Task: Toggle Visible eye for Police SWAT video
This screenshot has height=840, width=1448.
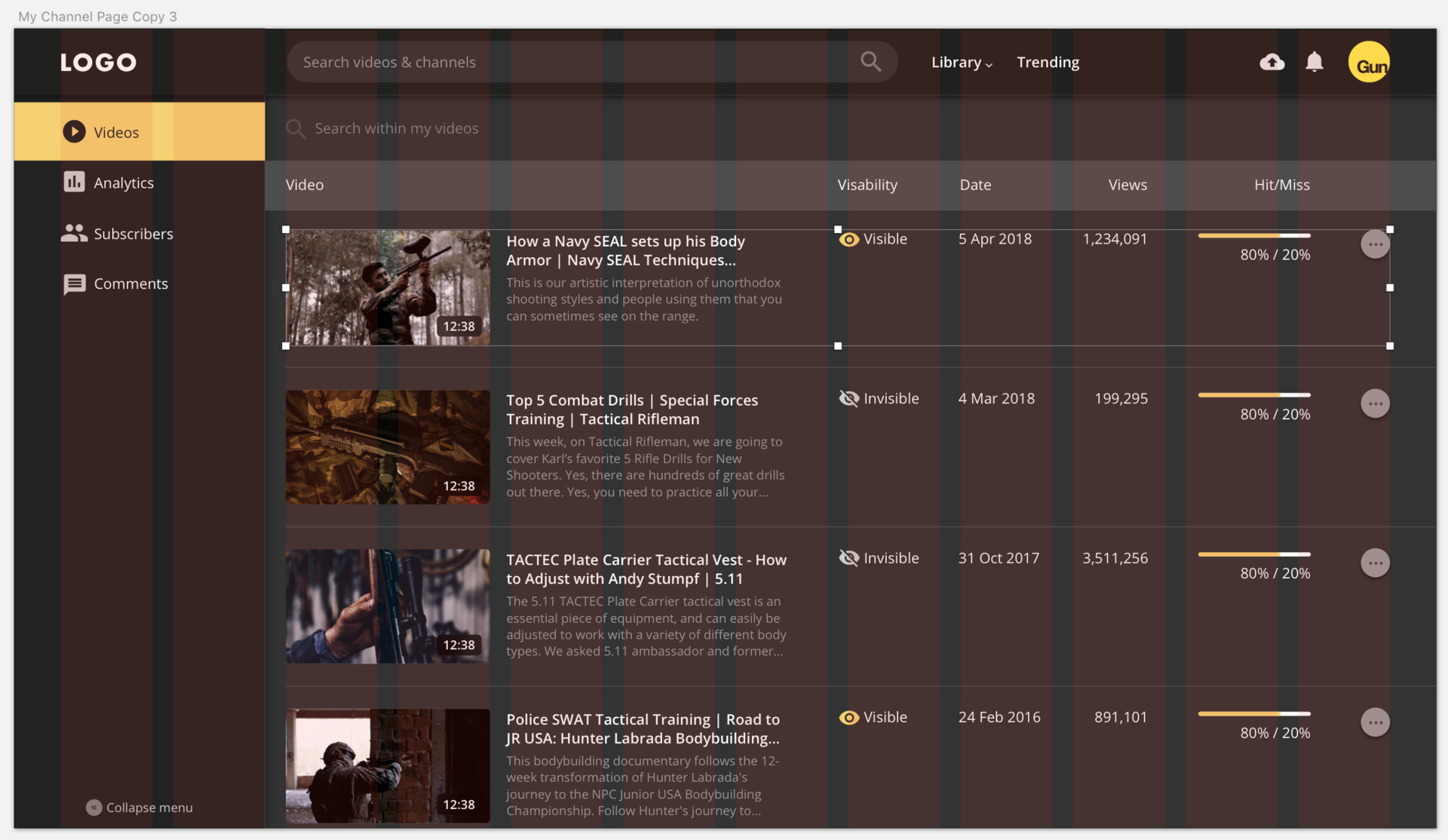Action: 849,717
